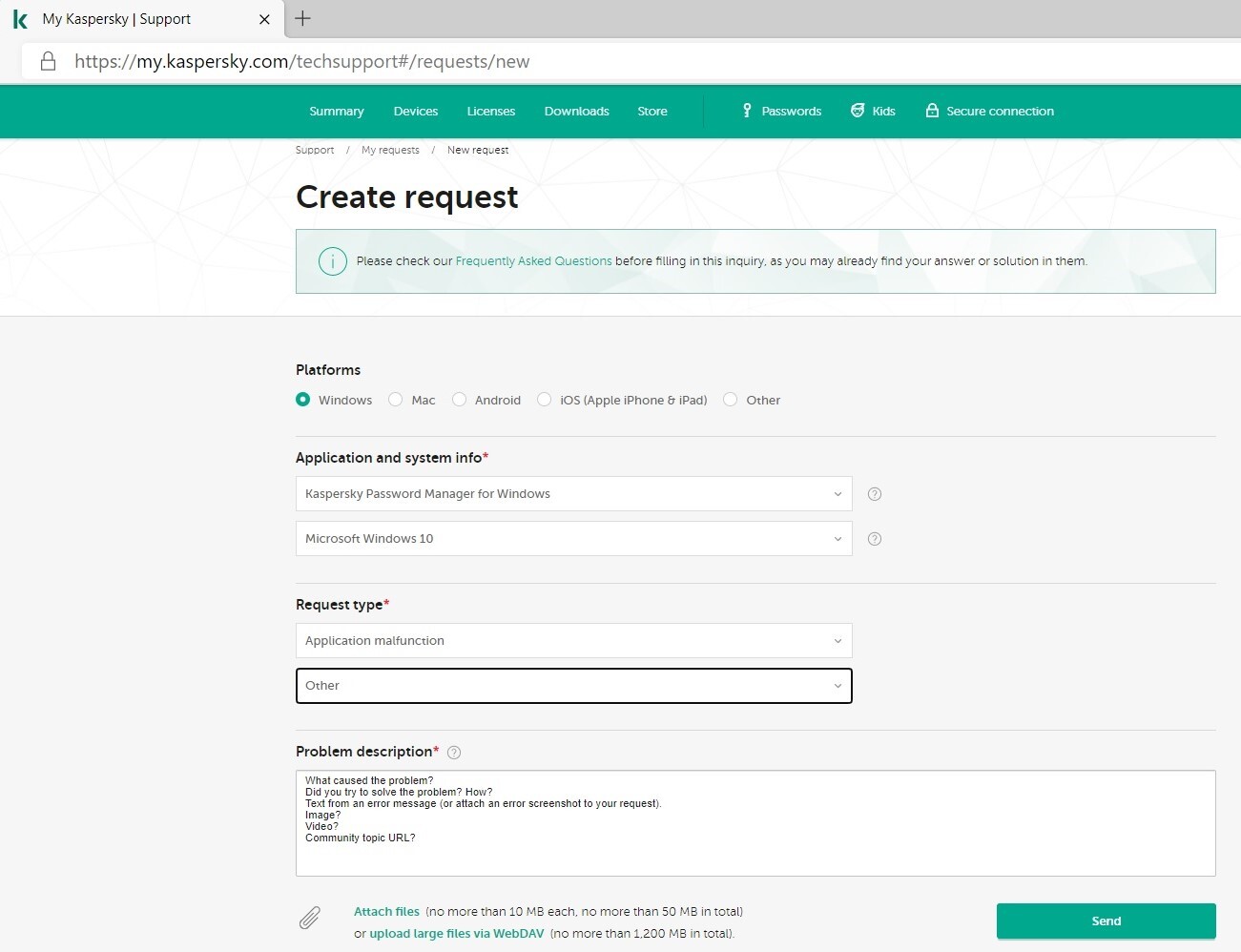Open the Passwords menu item
Viewport: 1241px width, 952px height.
(792, 112)
